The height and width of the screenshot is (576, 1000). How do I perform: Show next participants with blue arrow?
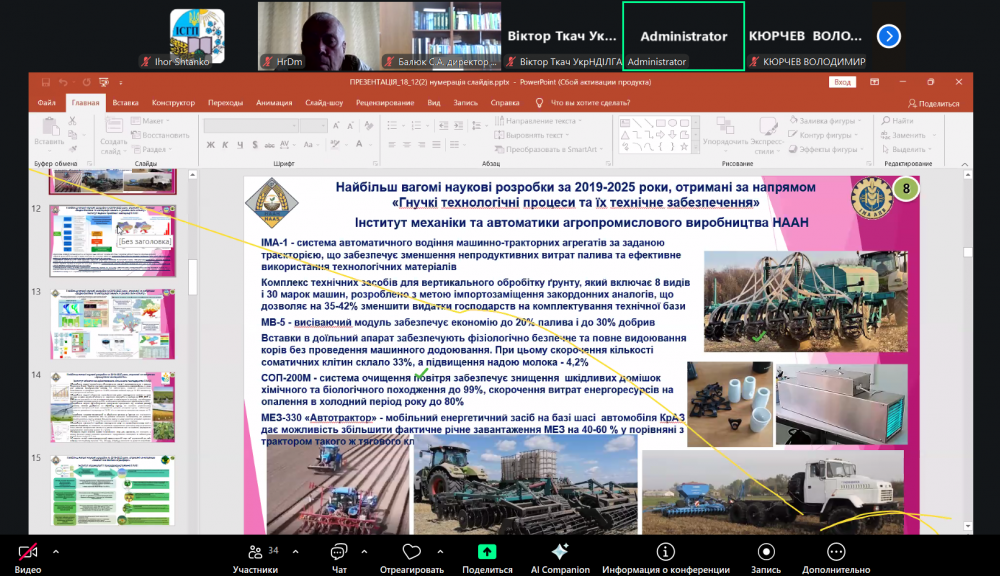coord(889,36)
